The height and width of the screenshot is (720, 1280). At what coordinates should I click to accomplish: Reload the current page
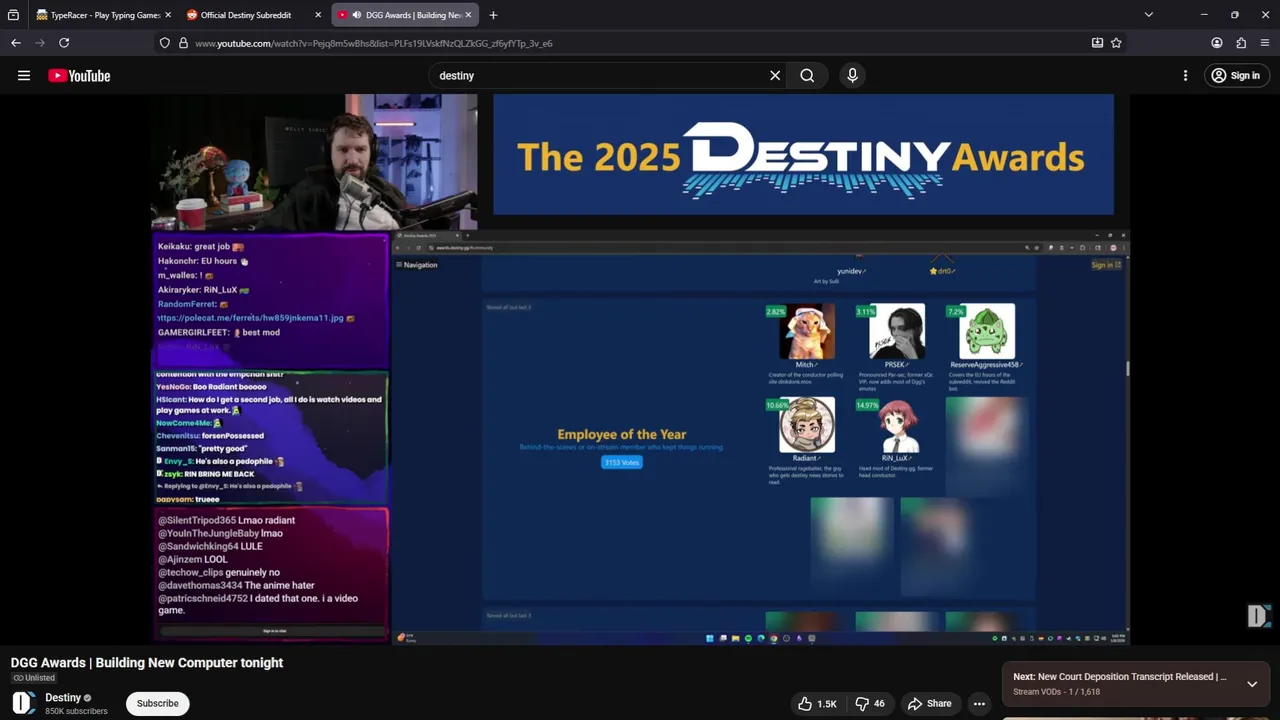[64, 43]
